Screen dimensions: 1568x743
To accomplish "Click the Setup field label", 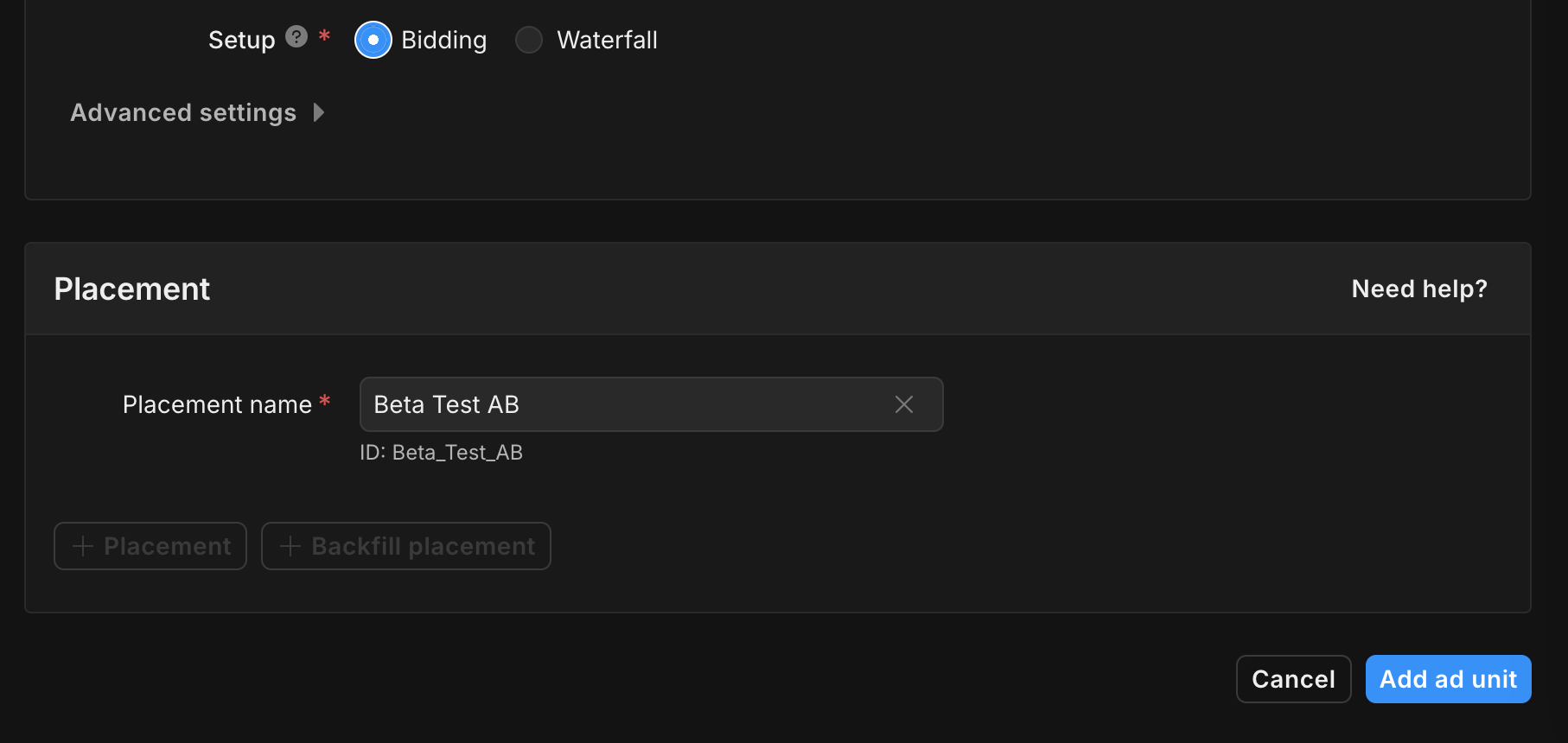I will coord(241,40).
